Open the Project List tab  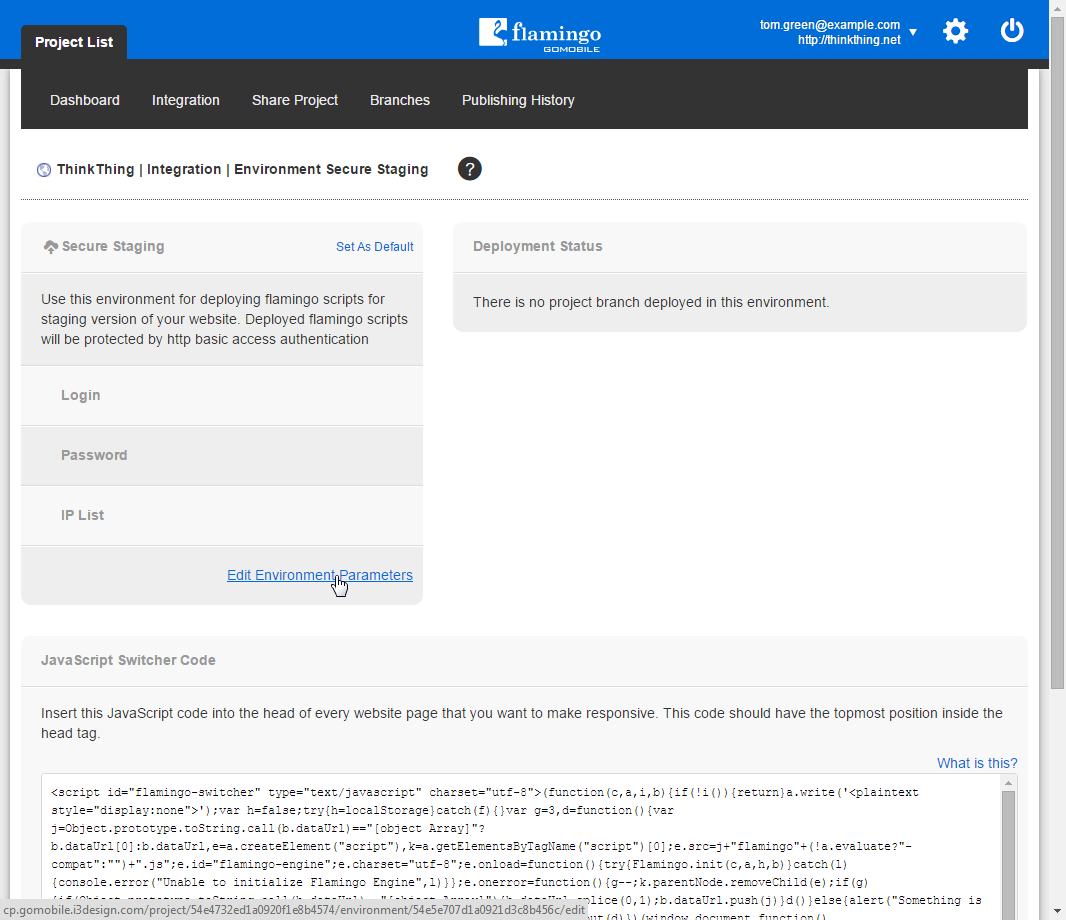pos(74,42)
